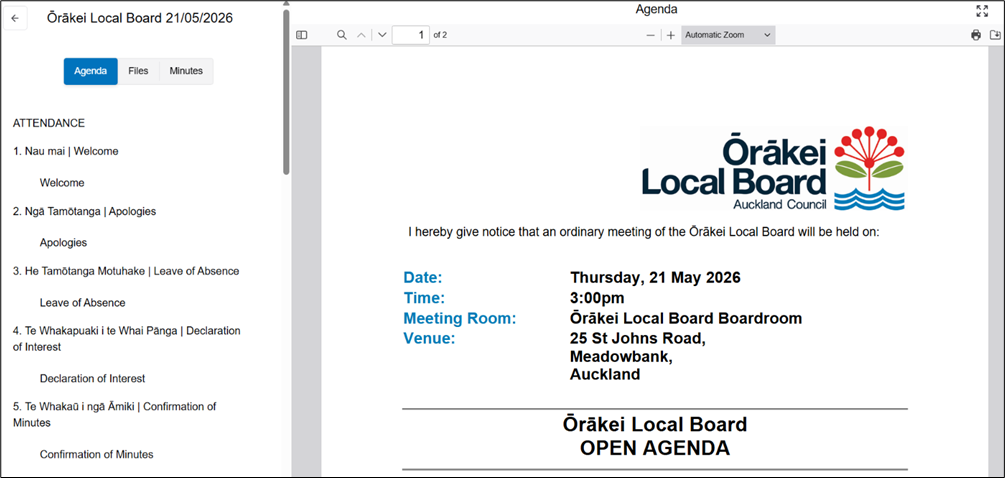Click '25 St Johns Road,' venue text
The height and width of the screenshot is (478, 1005).
(638, 338)
